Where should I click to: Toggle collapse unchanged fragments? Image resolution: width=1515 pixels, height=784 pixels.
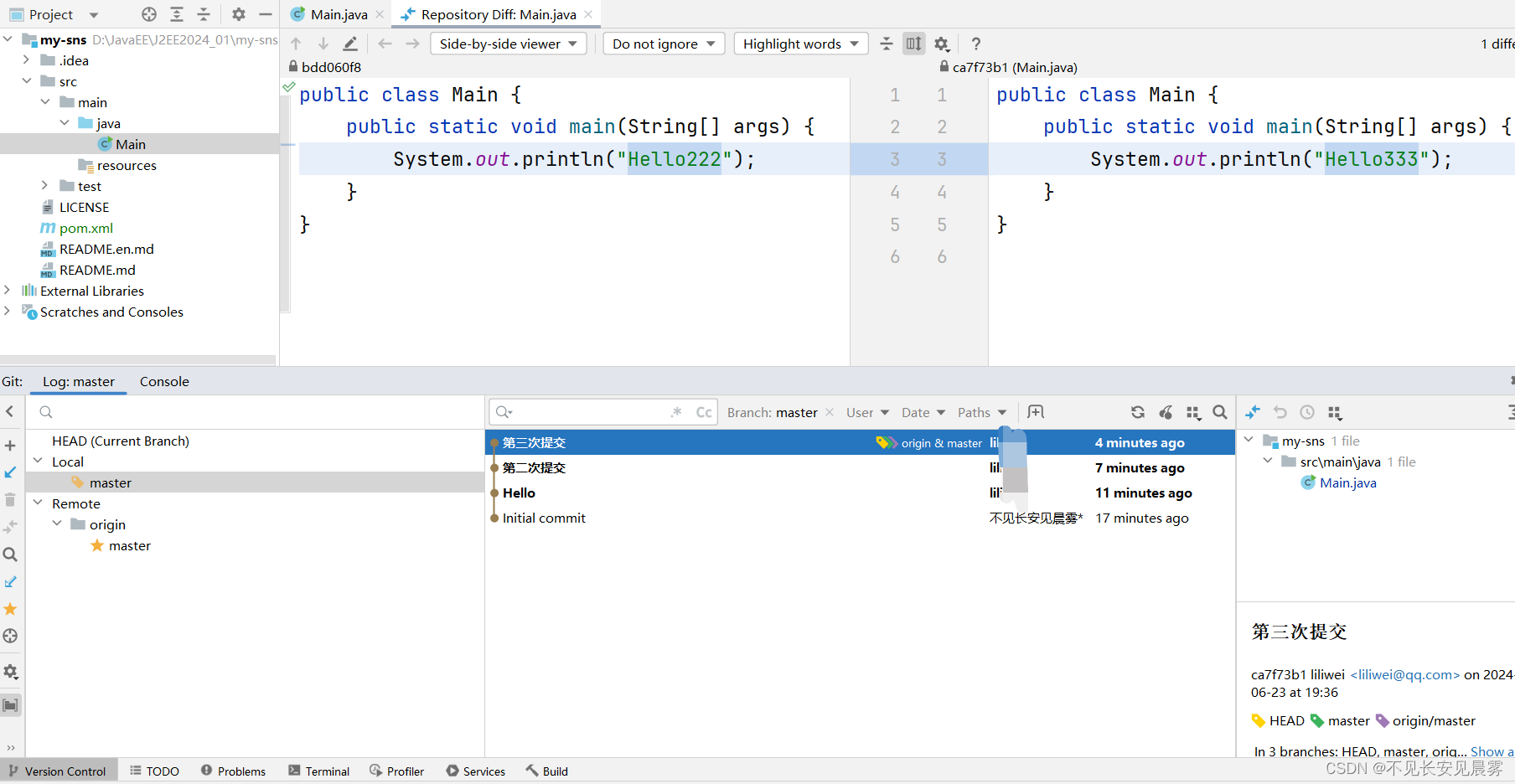[x=887, y=44]
